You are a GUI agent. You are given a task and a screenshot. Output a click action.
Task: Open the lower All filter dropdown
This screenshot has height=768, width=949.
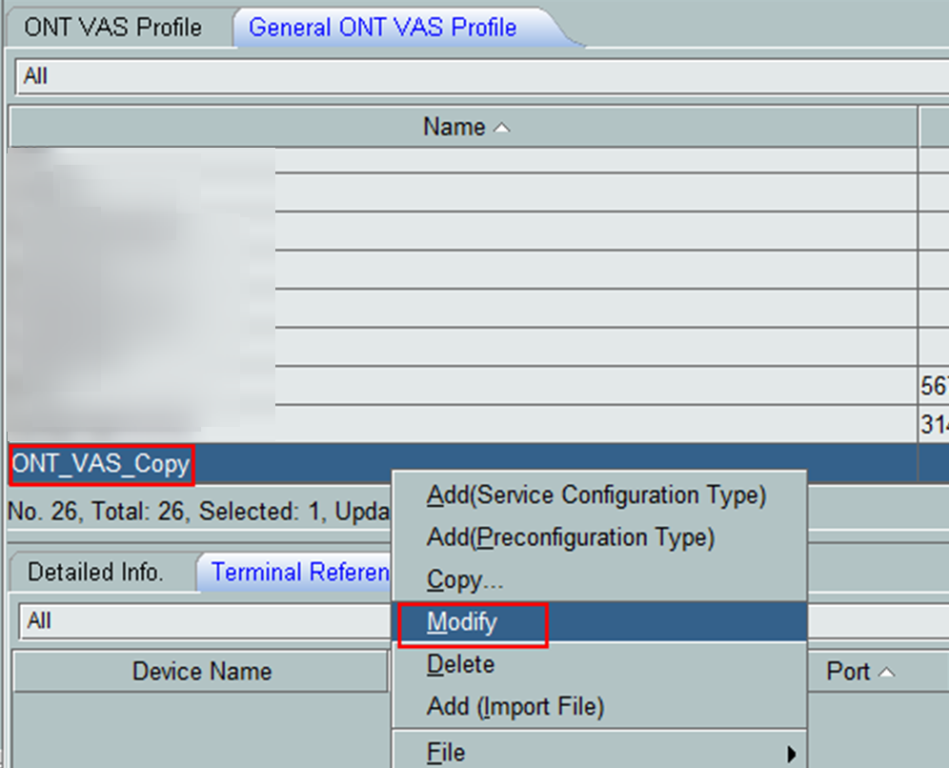pos(200,621)
